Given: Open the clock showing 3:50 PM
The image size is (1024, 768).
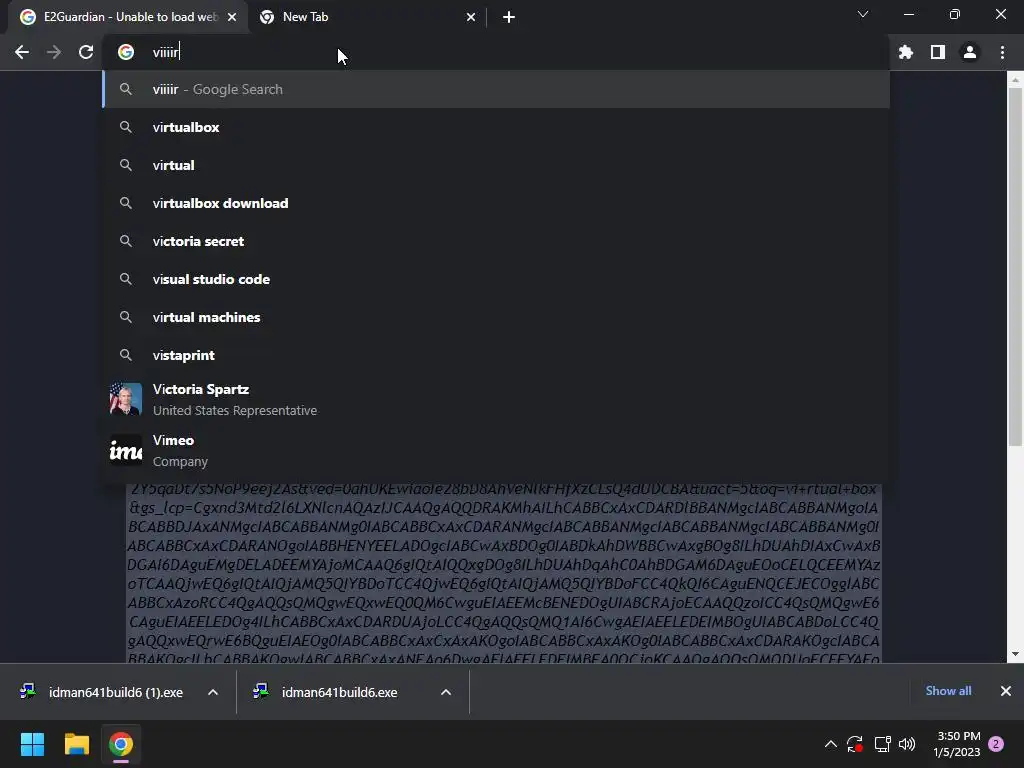Looking at the screenshot, I should click(957, 744).
